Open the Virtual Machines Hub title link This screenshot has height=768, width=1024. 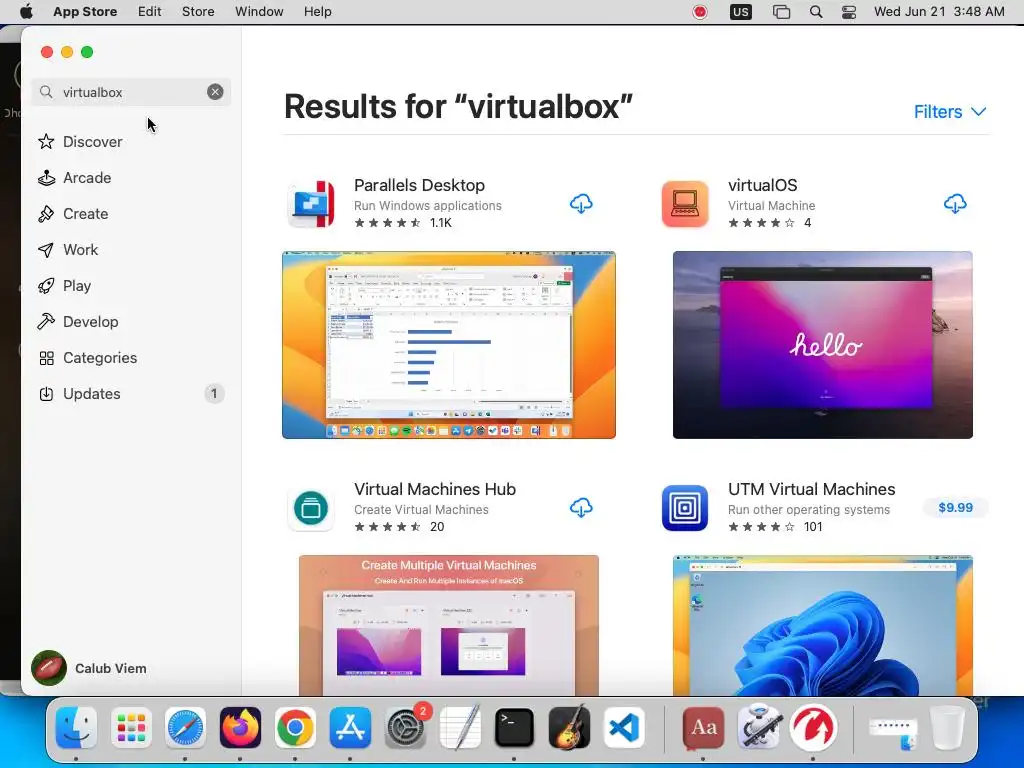coord(435,489)
